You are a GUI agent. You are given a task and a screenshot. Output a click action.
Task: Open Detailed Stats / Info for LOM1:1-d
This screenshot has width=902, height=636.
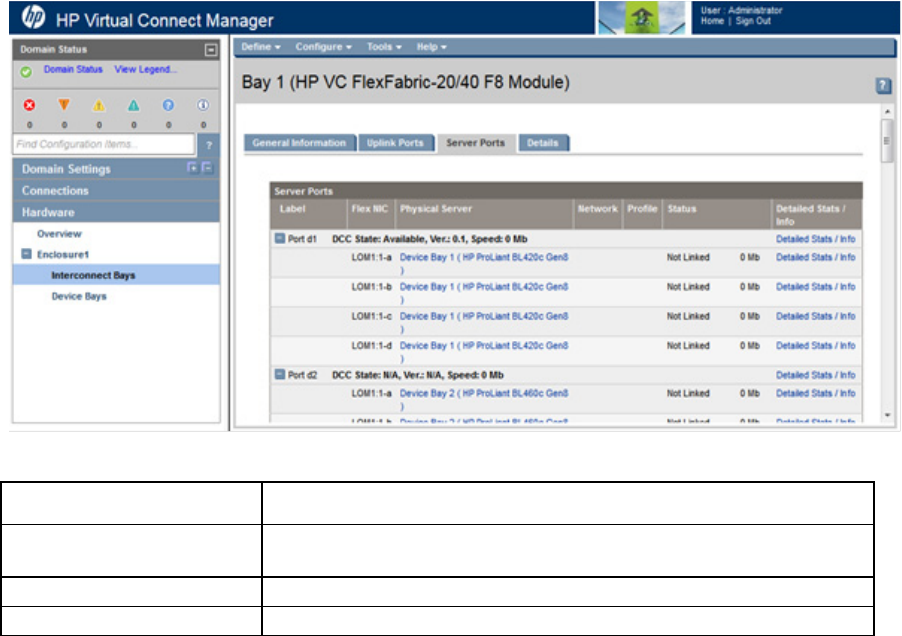[815, 345]
